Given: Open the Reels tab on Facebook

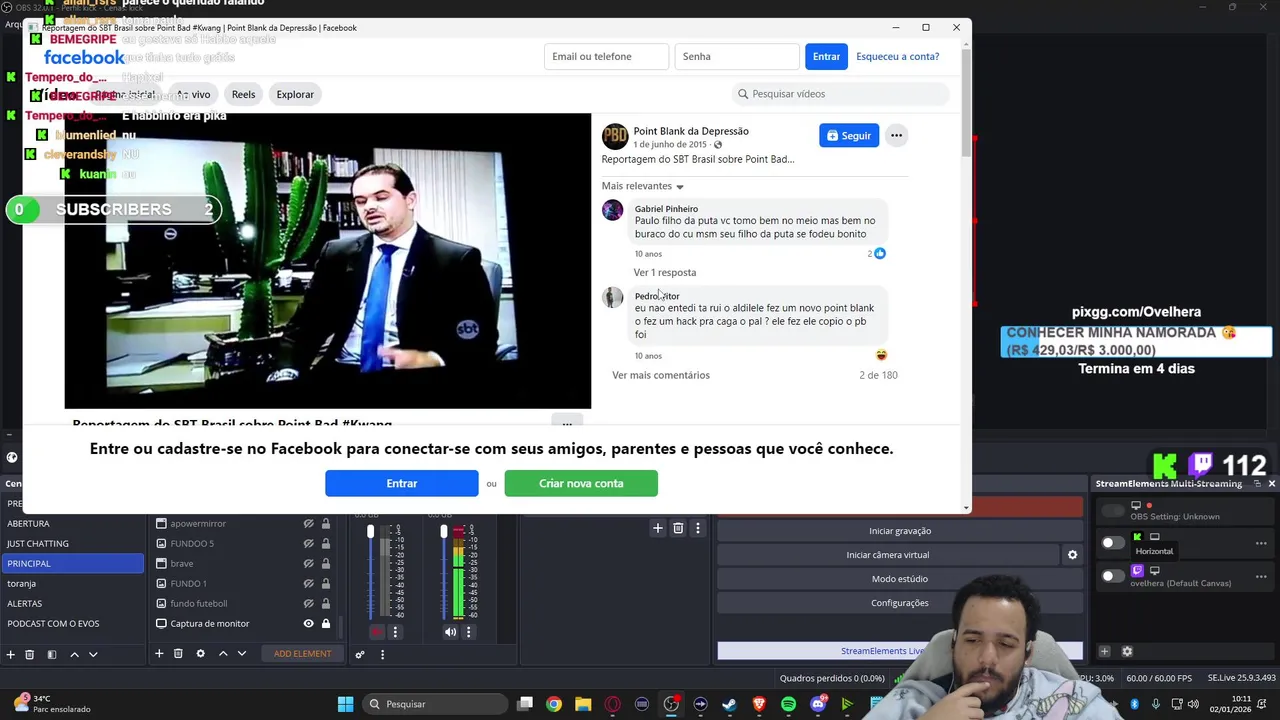Looking at the screenshot, I should [243, 94].
